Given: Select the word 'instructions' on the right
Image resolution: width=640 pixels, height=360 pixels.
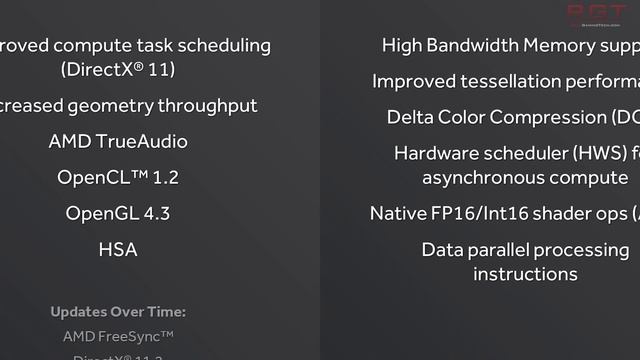Looking at the screenshot, I should [x=525, y=274].
